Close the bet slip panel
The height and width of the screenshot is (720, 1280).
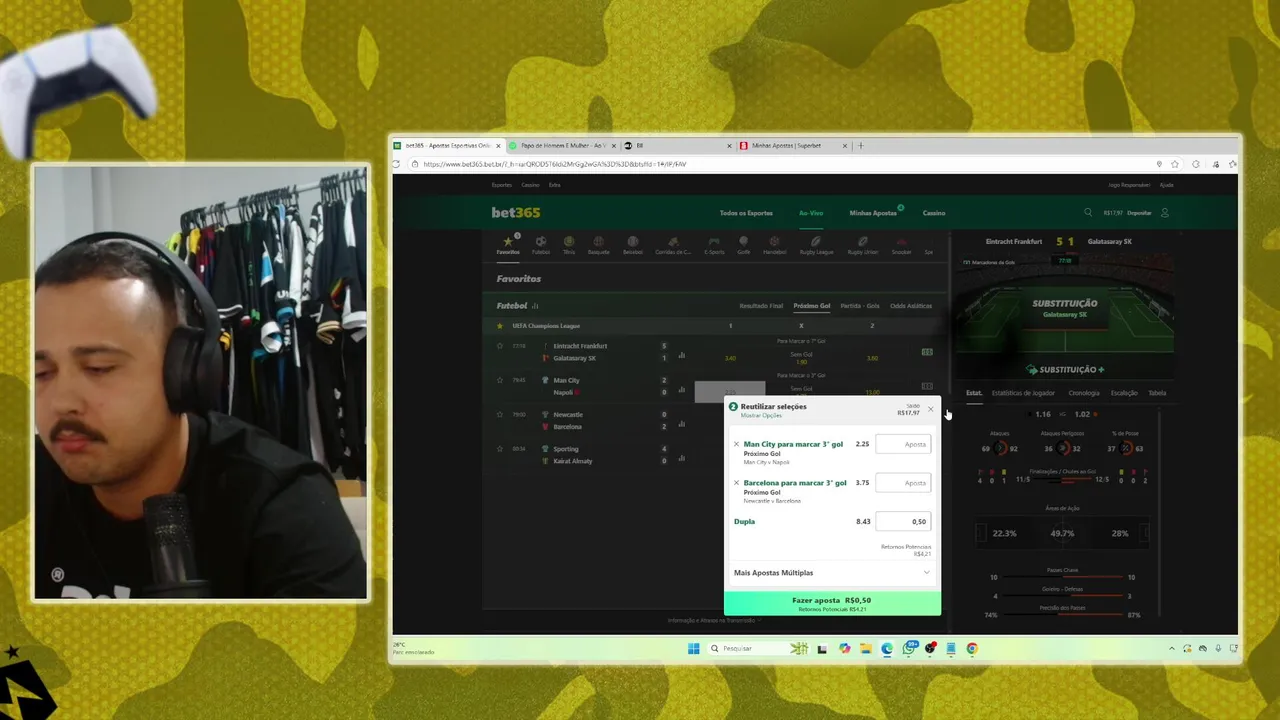pyautogui.click(x=930, y=408)
